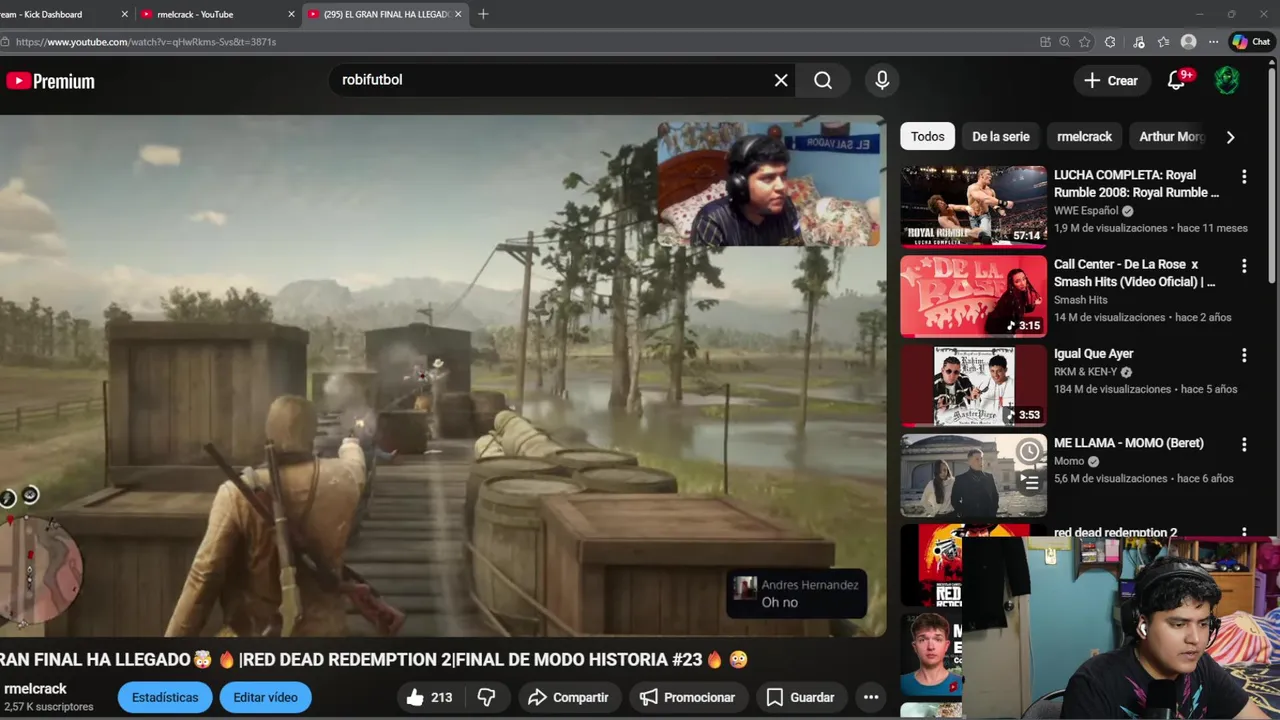Open options for Royal Rumble 2008 video
The width and height of the screenshot is (1280, 720).
point(1244,176)
